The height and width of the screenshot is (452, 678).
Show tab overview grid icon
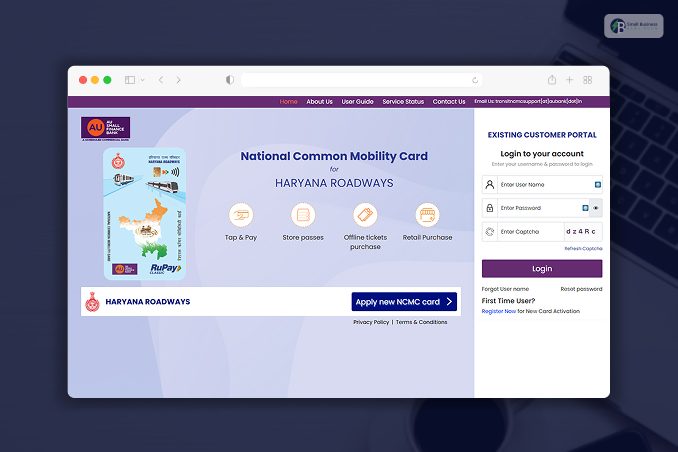click(x=587, y=80)
